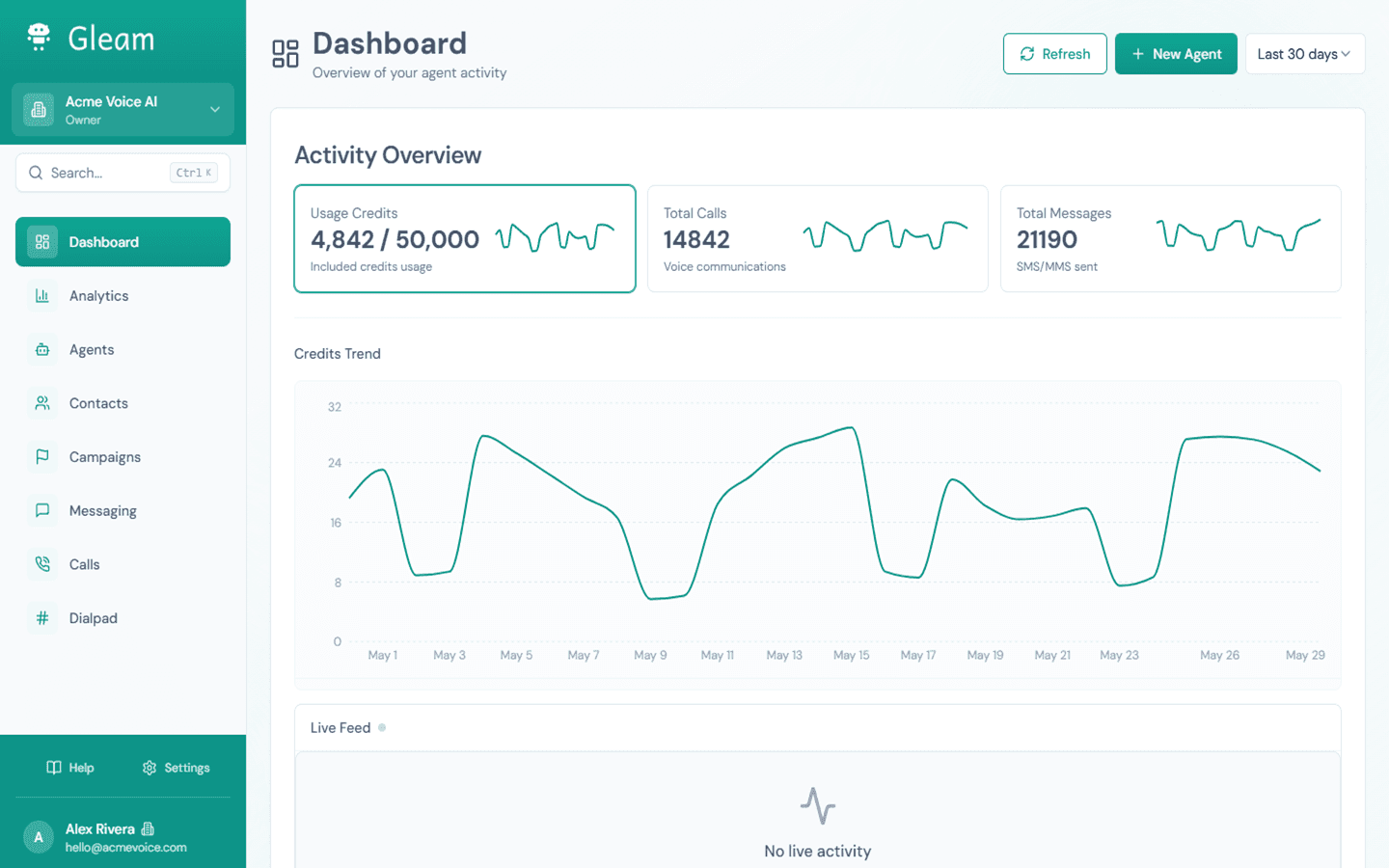Click the Dashboard header grid icon
This screenshot has height=868, width=1389.
286,54
